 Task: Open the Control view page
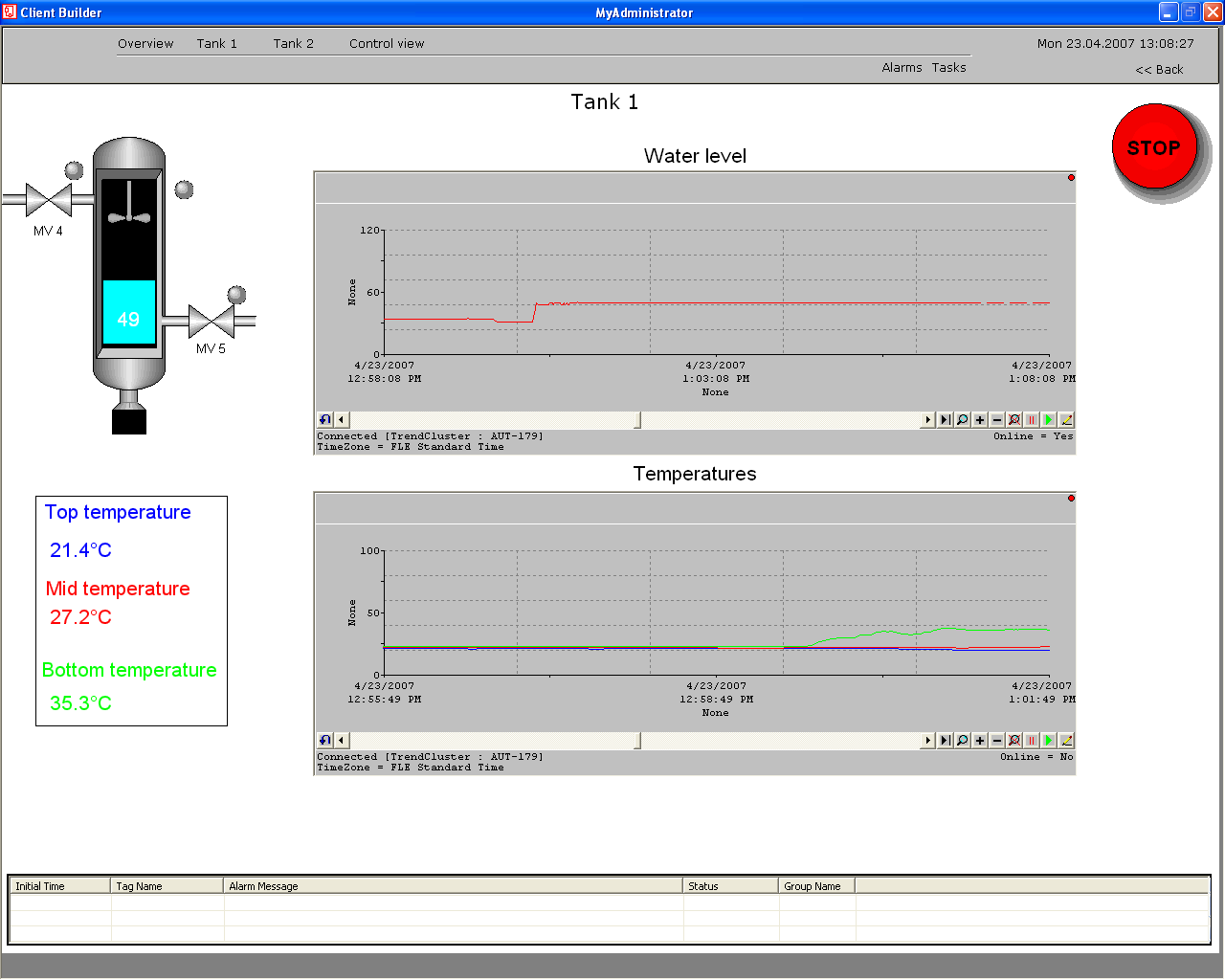pyautogui.click(x=387, y=44)
